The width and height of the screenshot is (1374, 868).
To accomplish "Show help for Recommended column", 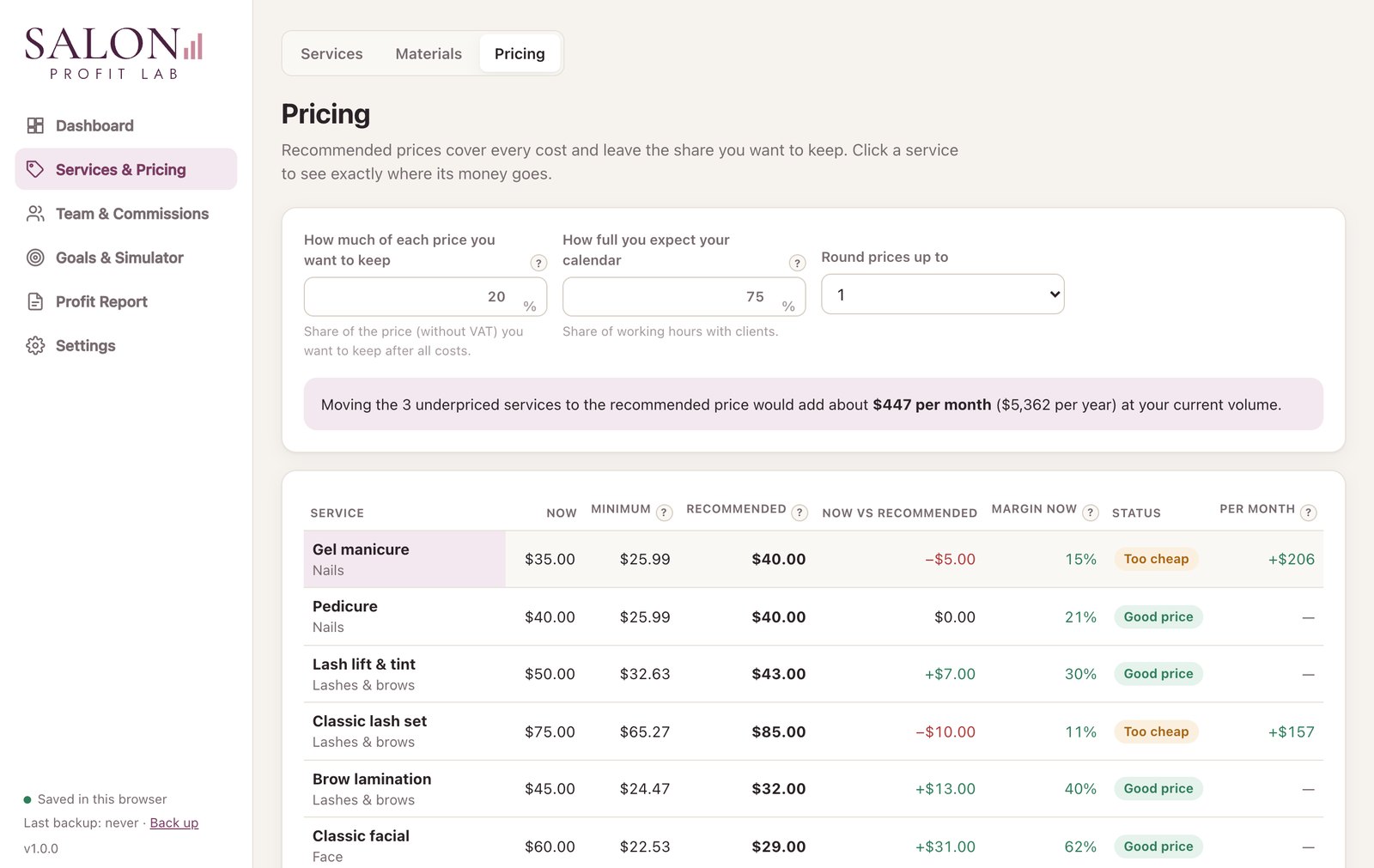I will tap(799, 513).
